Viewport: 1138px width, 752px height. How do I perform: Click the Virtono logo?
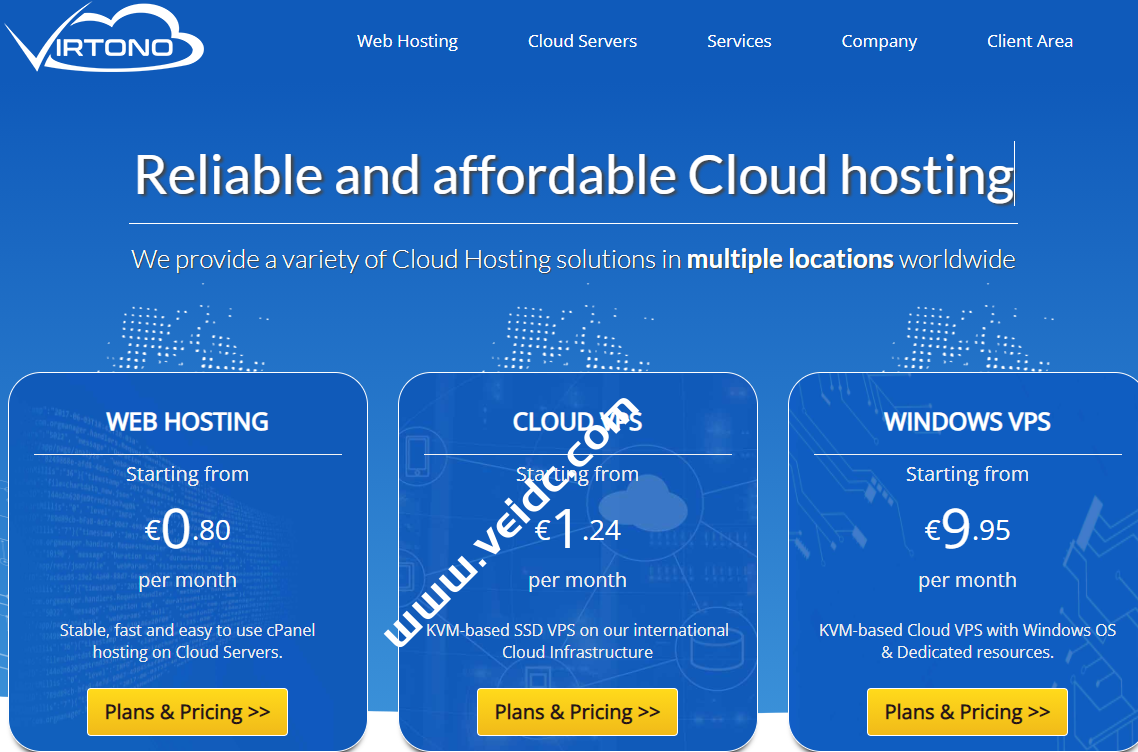click(x=105, y=38)
